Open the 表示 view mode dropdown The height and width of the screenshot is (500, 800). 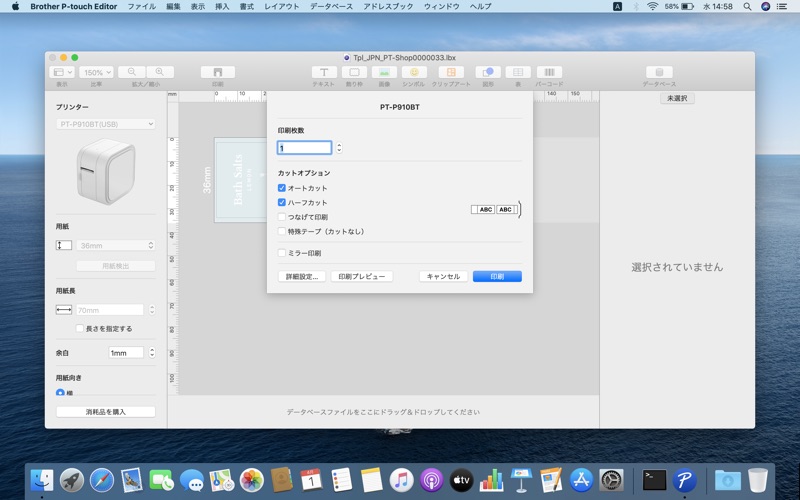tap(62, 72)
